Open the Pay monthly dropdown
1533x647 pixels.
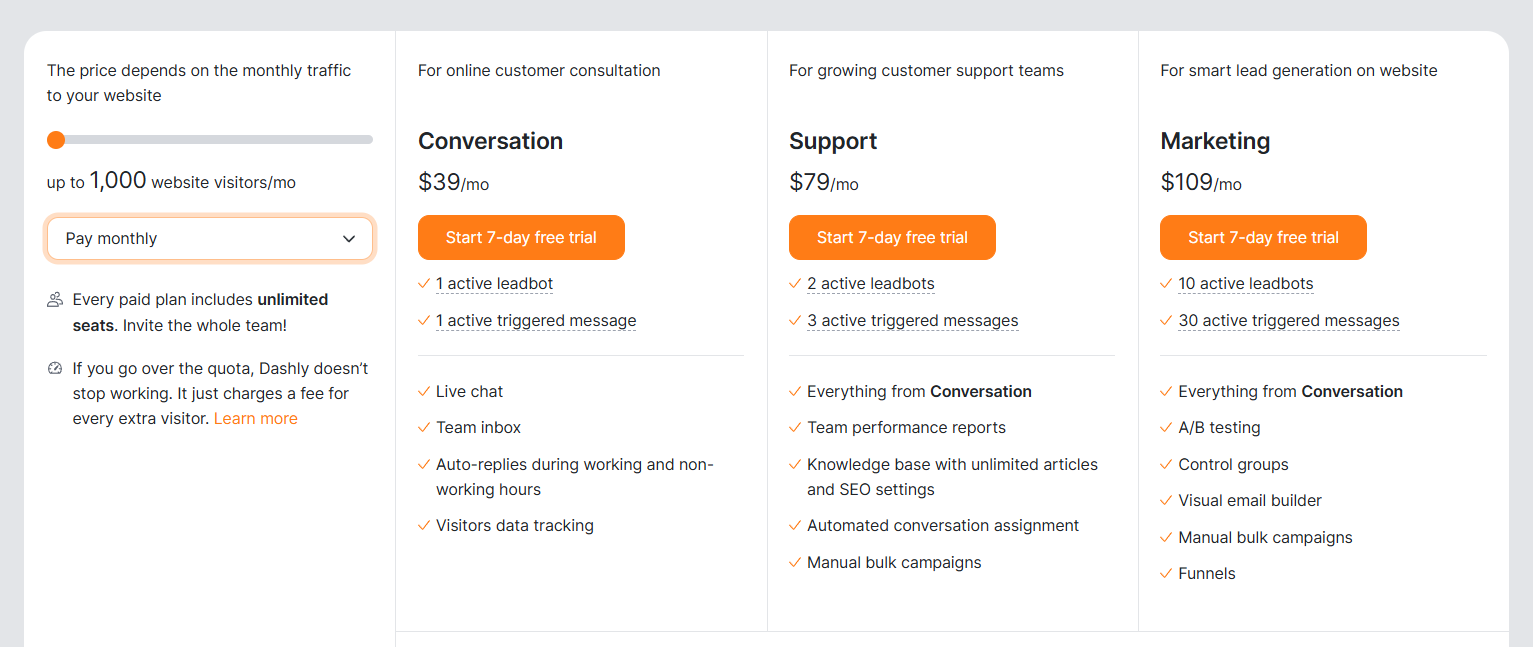coord(210,238)
